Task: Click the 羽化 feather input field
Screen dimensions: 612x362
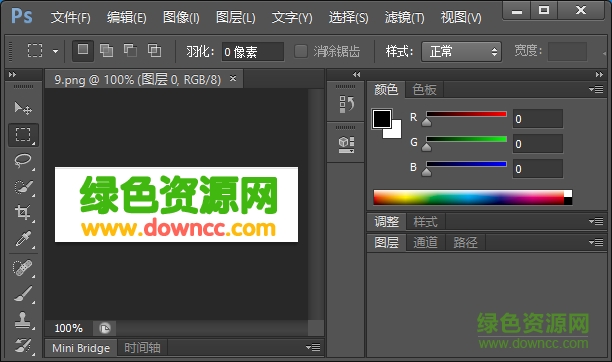Action: click(253, 52)
